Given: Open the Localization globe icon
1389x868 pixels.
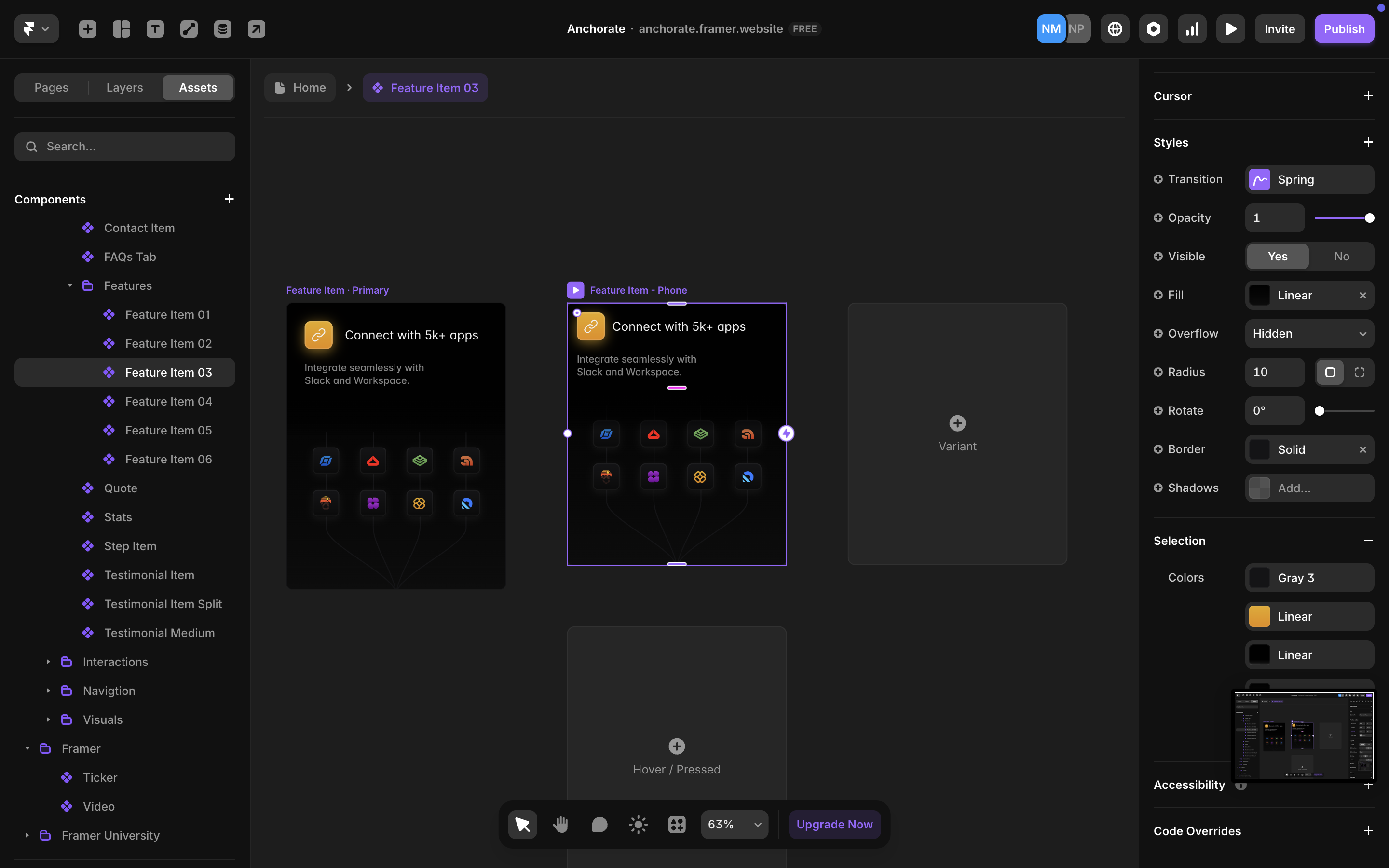Looking at the screenshot, I should tap(1114, 29).
